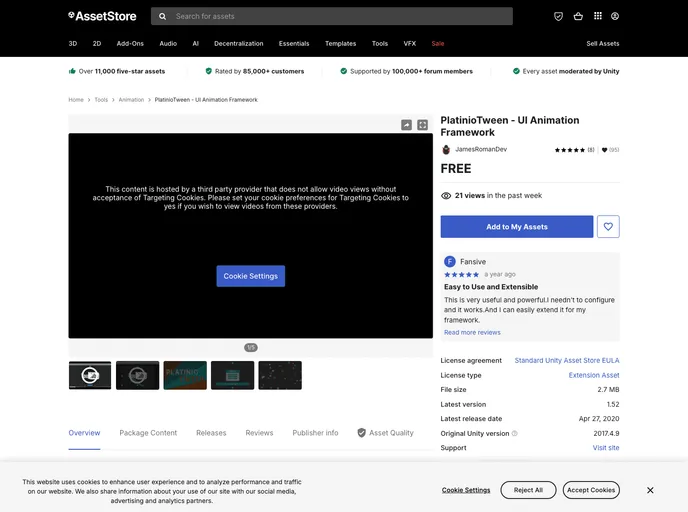Click the 1.52 latest version value
The height and width of the screenshot is (512, 688).
(613, 404)
